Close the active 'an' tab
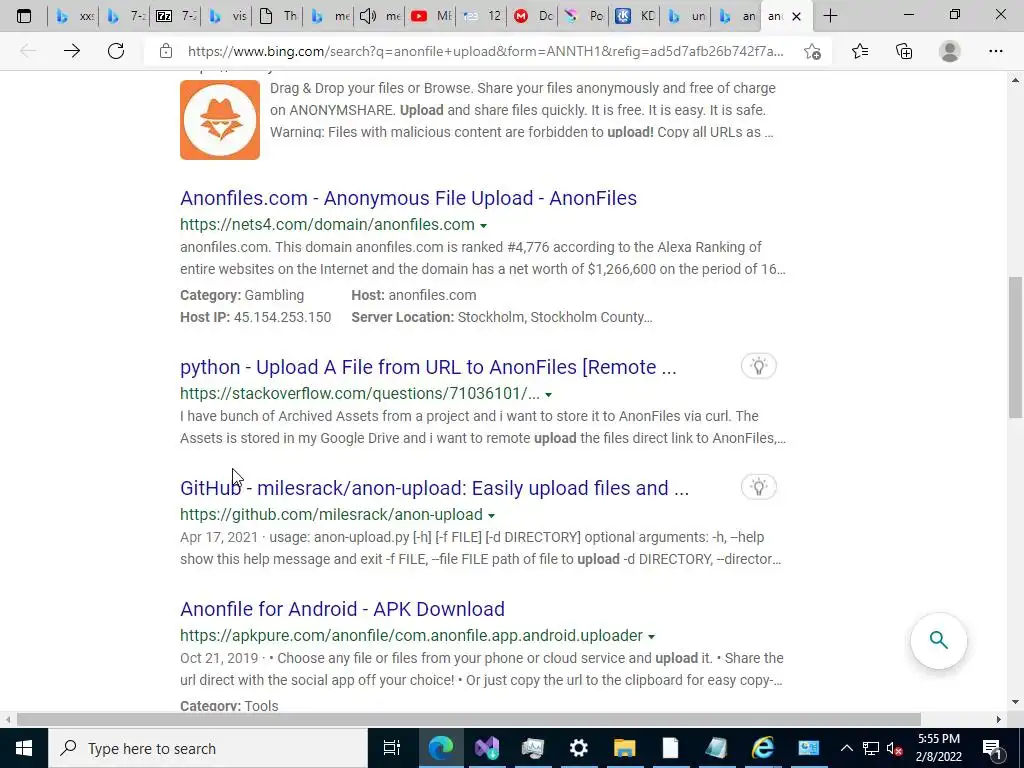Screen dimensions: 1024x768 click(x=796, y=16)
